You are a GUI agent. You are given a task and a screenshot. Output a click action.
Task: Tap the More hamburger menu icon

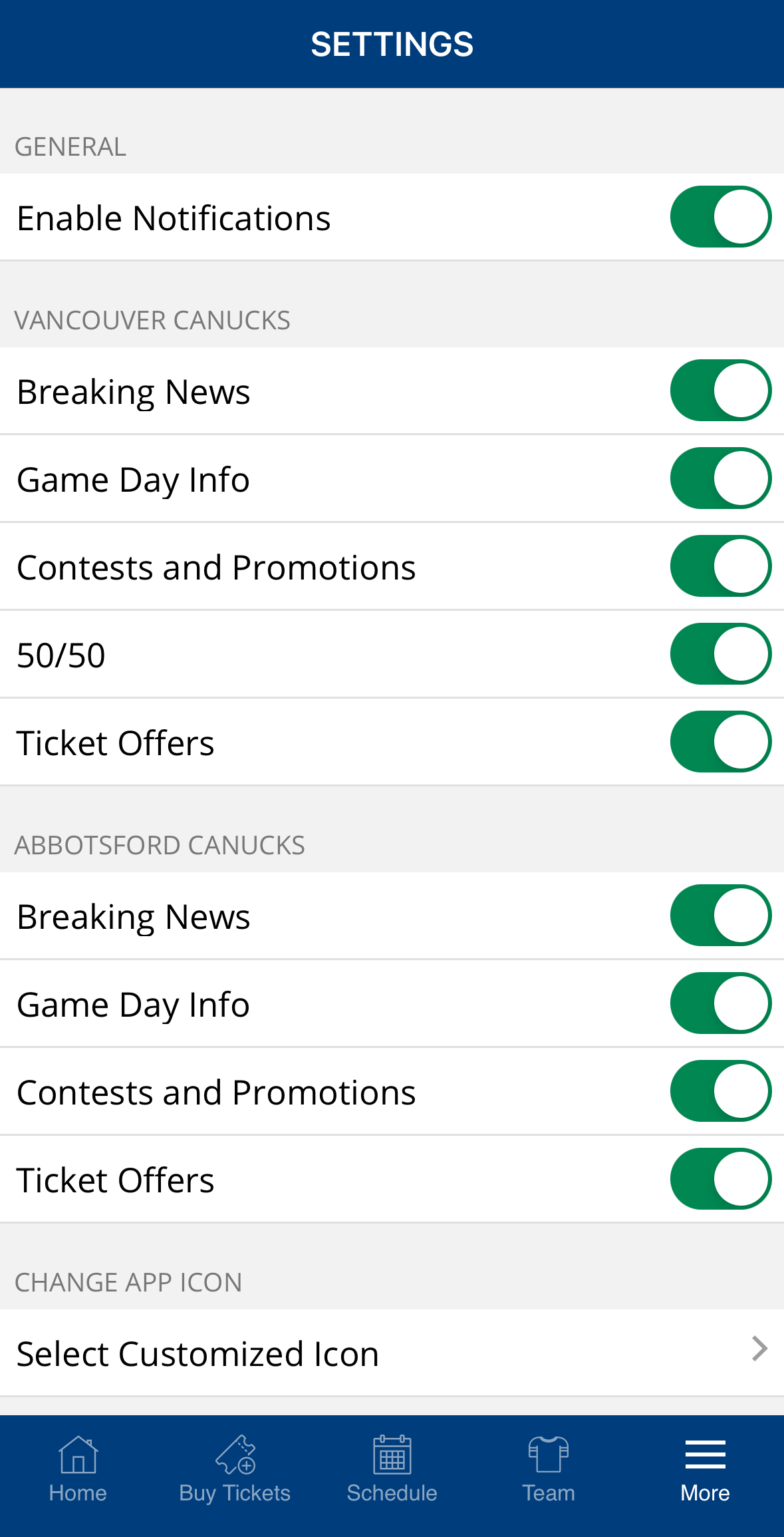[x=705, y=1454]
